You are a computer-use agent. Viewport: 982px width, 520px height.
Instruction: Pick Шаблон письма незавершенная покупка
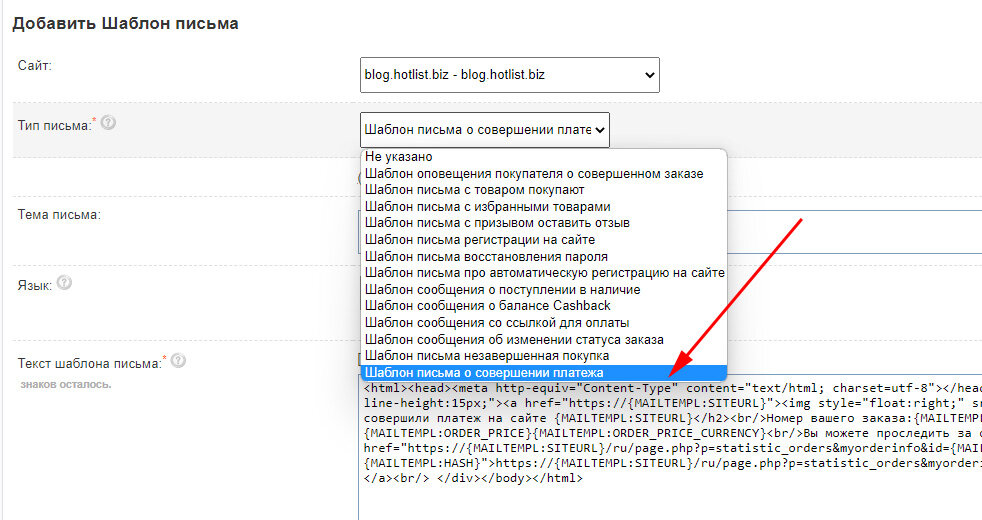click(487, 355)
